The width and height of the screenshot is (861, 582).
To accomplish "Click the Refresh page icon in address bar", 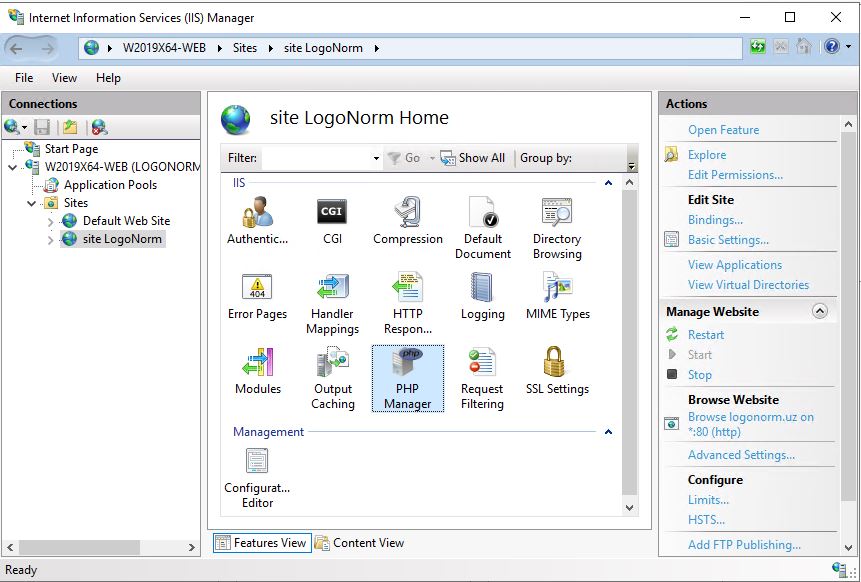I will (x=758, y=47).
